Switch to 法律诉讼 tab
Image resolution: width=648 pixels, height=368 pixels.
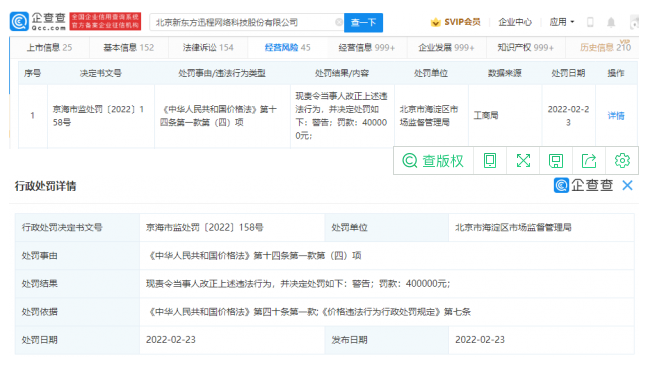(208, 48)
